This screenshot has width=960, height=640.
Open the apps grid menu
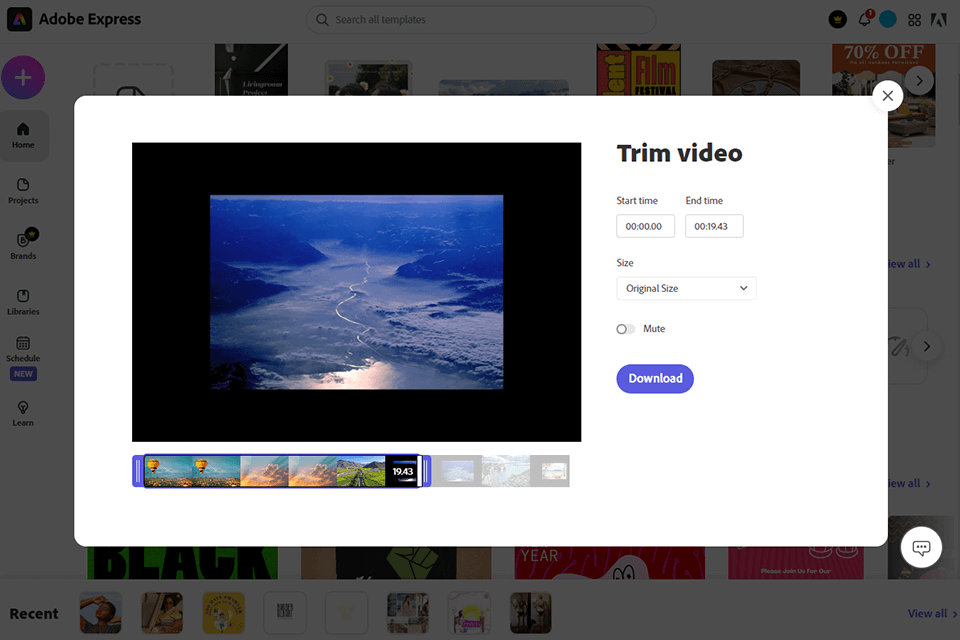914,19
